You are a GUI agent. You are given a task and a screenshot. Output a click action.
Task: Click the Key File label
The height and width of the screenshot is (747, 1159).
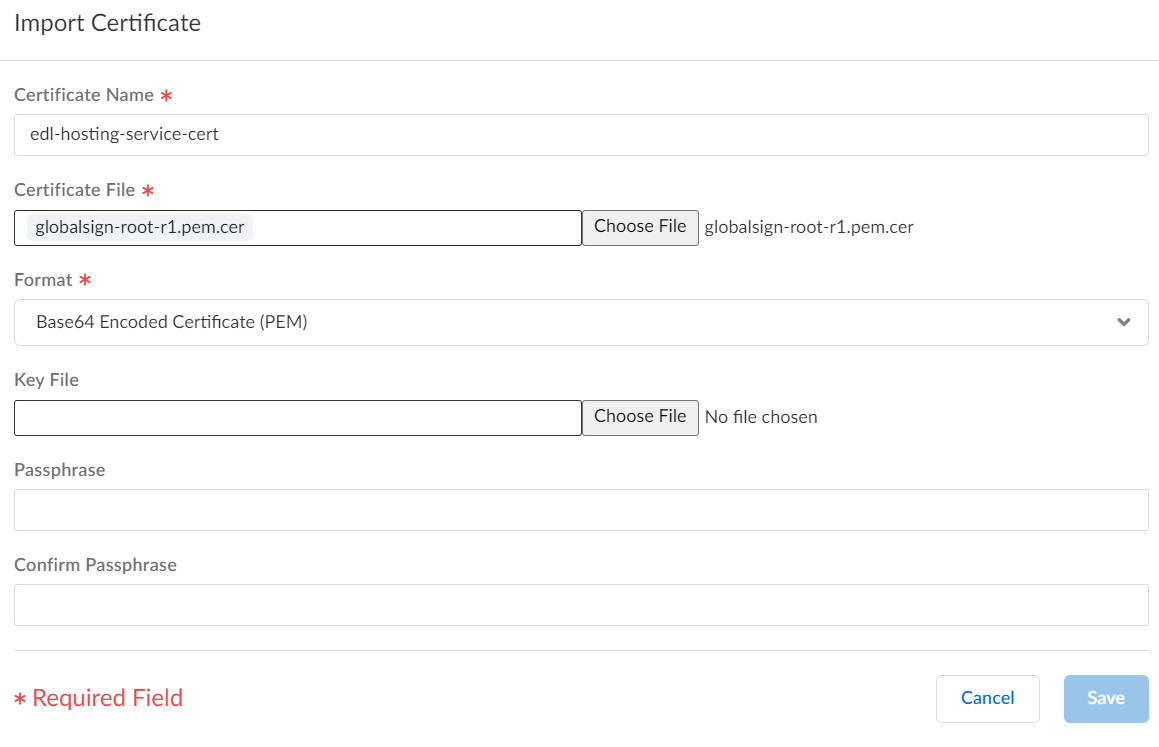coord(46,380)
